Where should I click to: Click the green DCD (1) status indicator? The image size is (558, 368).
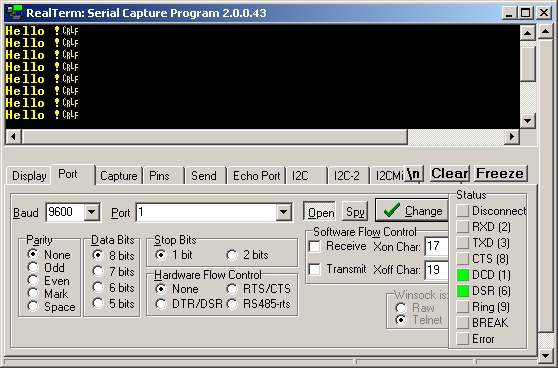click(x=463, y=275)
